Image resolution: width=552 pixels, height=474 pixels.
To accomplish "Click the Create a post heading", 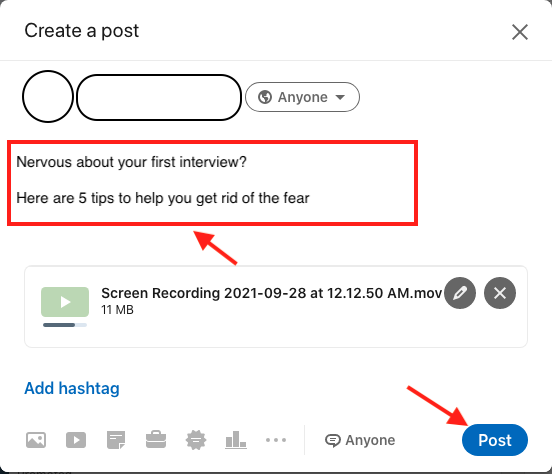I will coord(82,31).
